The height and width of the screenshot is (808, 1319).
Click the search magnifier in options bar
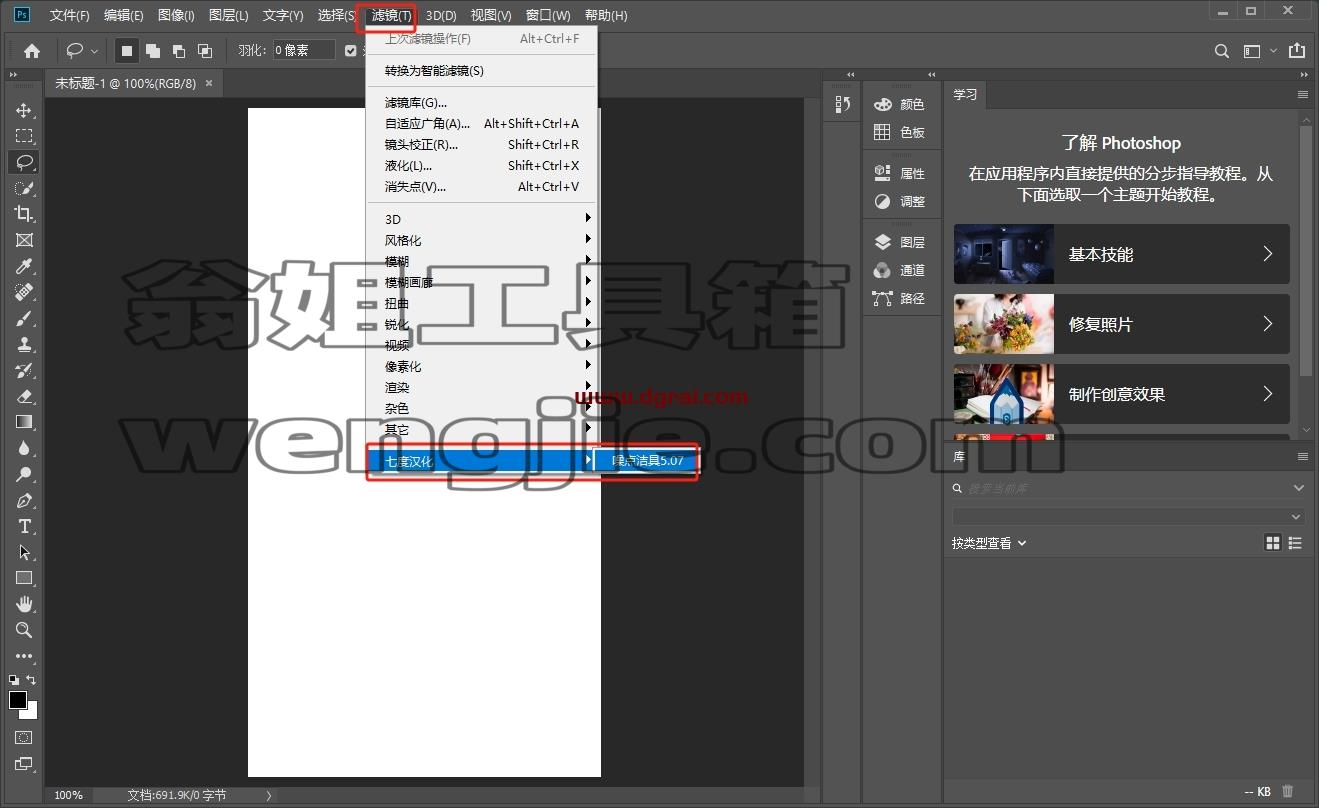pos(1222,51)
